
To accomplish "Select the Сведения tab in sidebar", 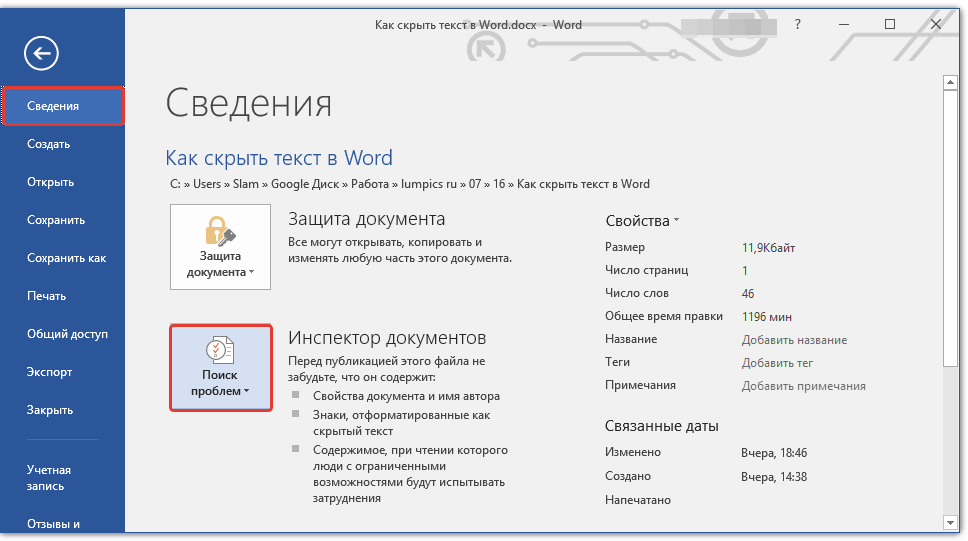I will [x=63, y=106].
